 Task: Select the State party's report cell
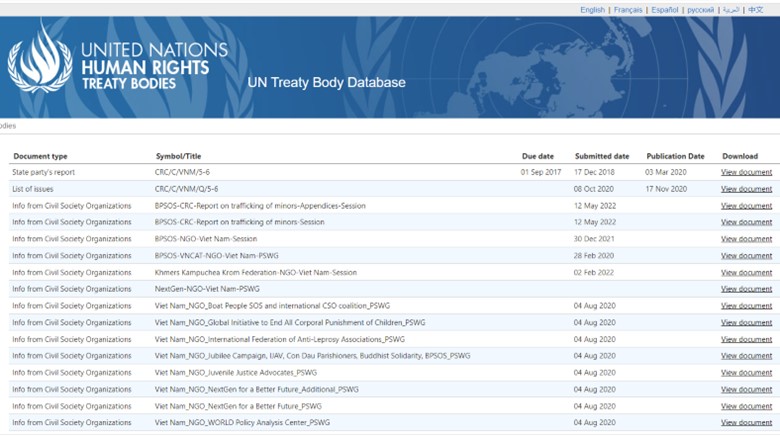pos(44,172)
